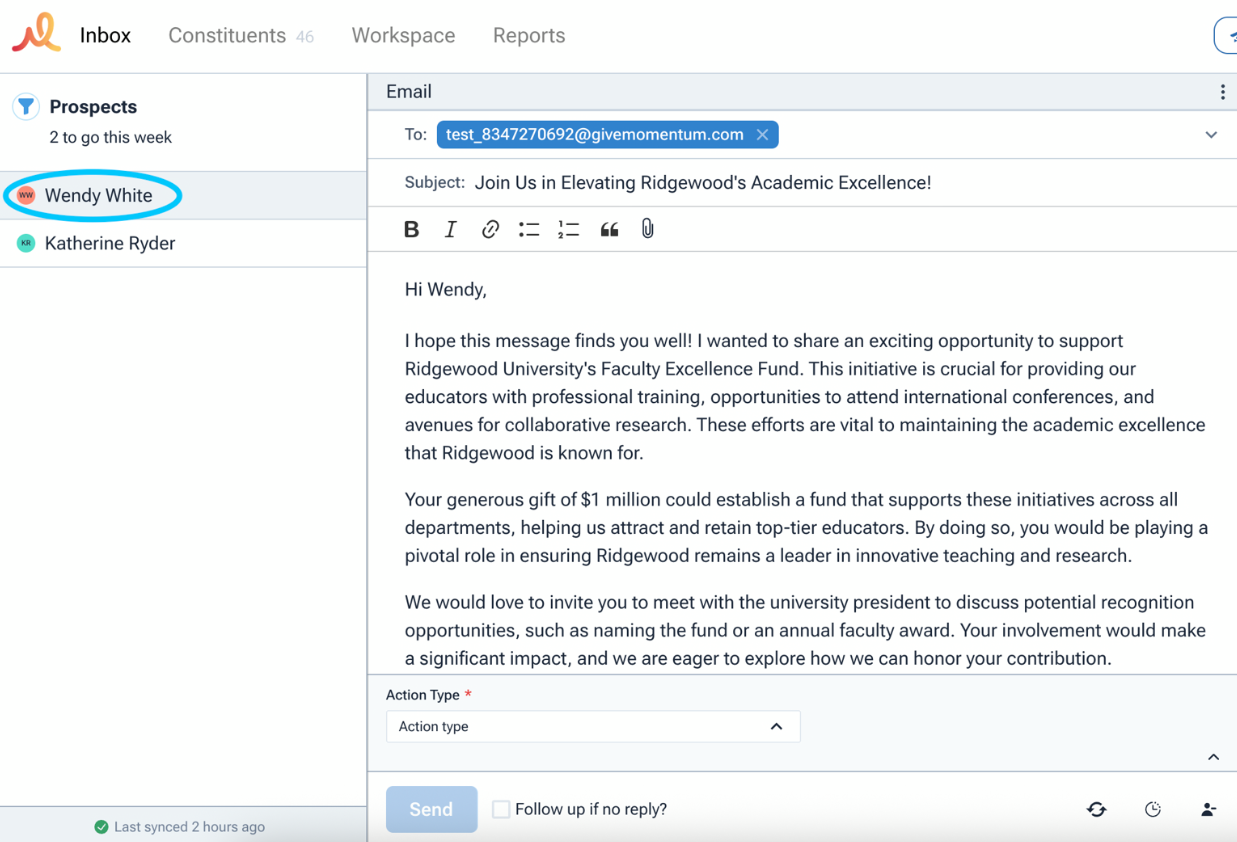
Task: Enable Follow up if no reply checkbox
Action: (501, 809)
